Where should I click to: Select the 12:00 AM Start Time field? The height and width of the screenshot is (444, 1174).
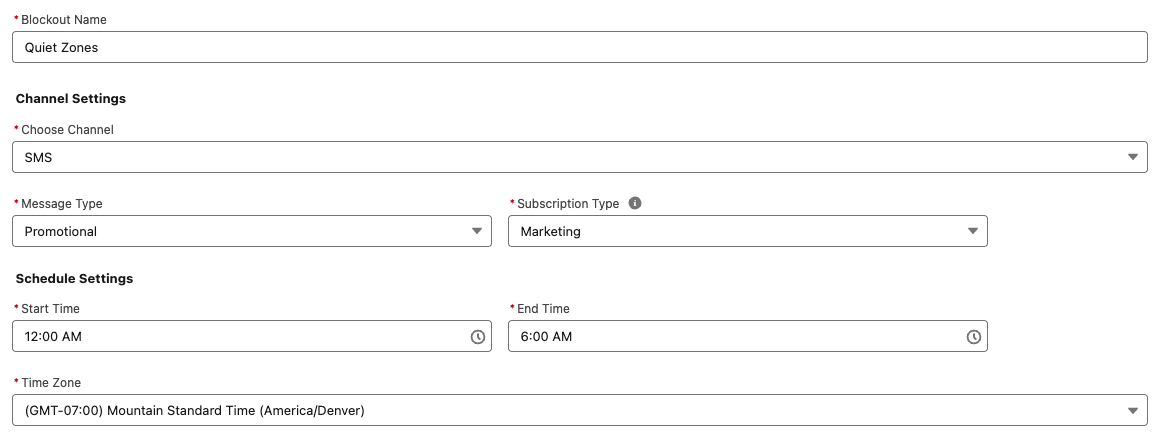click(x=252, y=336)
